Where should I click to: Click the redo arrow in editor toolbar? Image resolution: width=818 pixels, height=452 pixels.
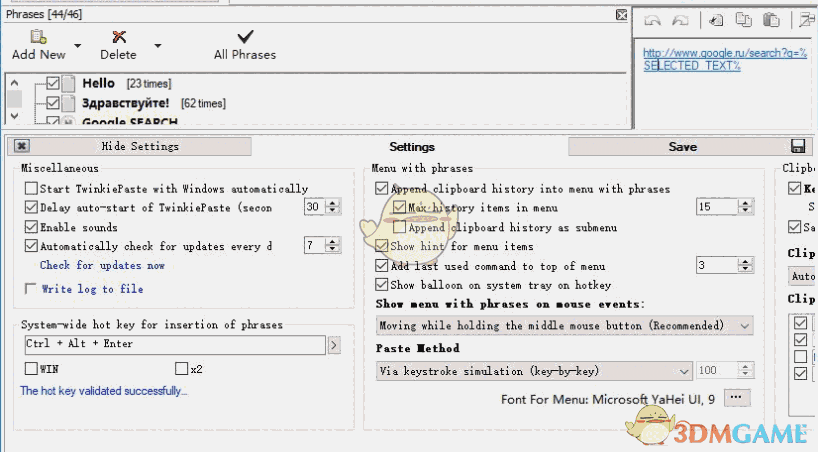[x=681, y=20]
